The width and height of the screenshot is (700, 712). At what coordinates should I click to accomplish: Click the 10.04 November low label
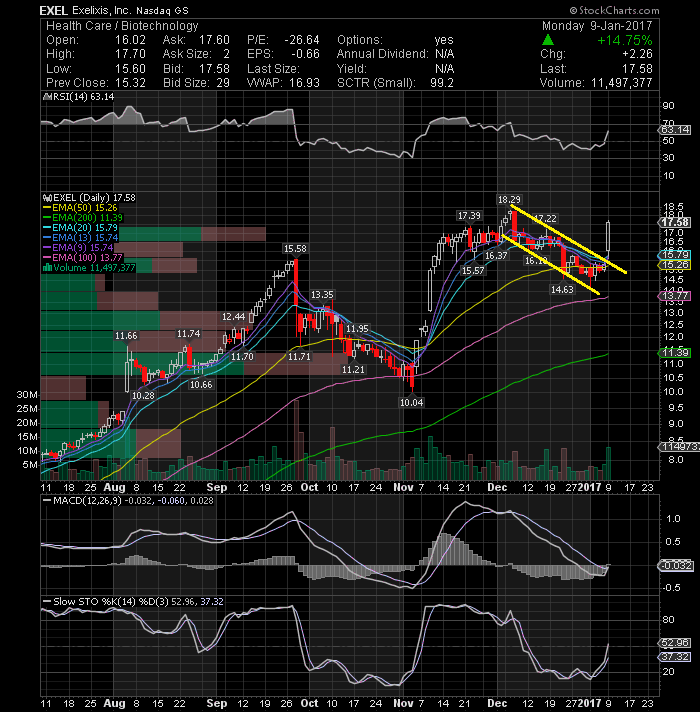pos(411,402)
